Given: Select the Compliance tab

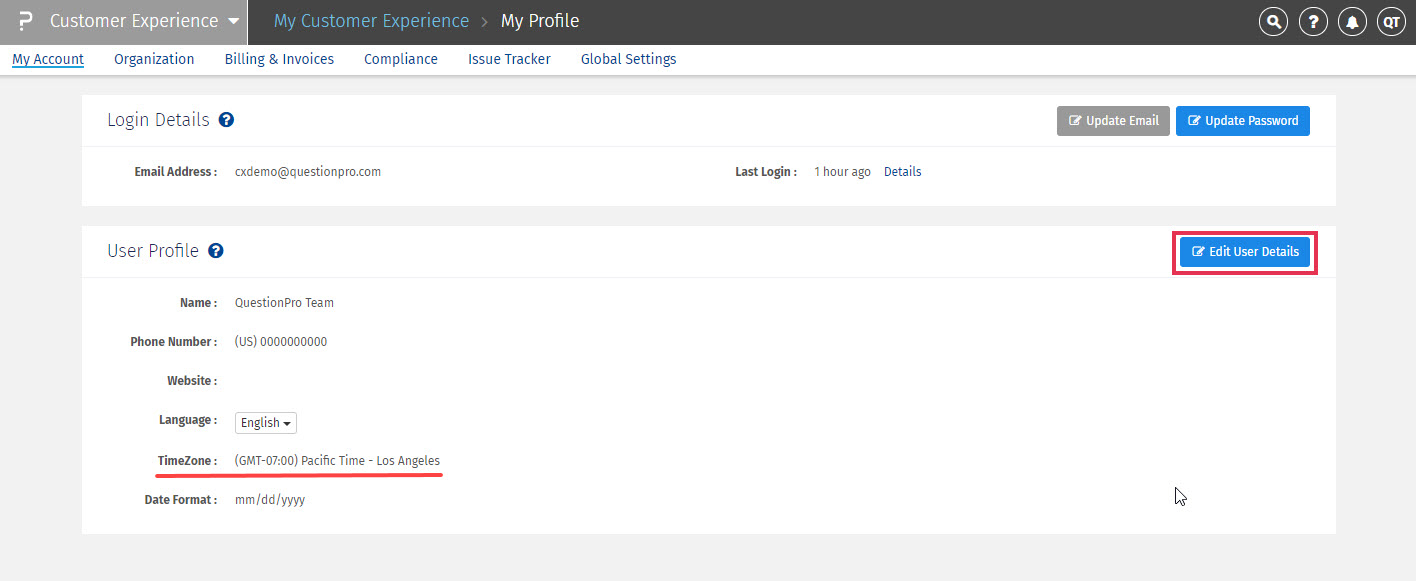Looking at the screenshot, I should 401,59.
